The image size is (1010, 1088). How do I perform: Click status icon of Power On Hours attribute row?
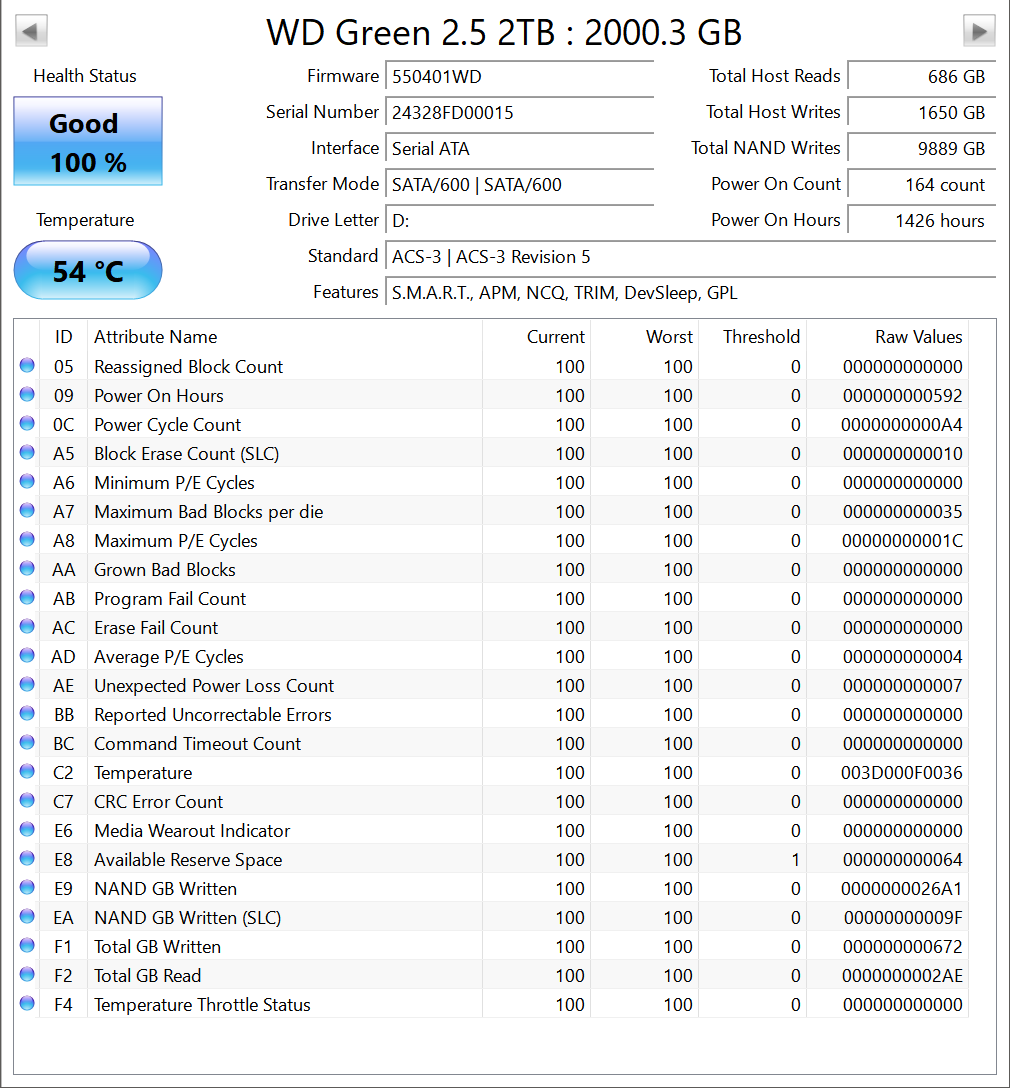pos(27,394)
